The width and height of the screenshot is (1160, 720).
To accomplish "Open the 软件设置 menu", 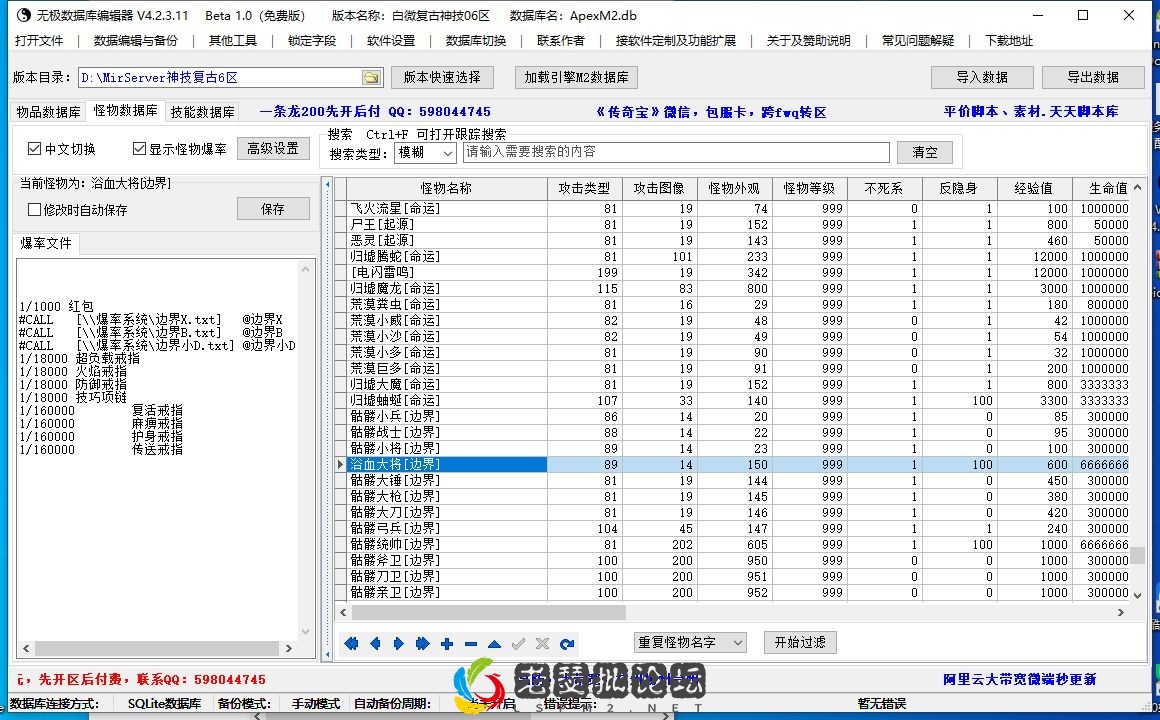I will (391, 41).
